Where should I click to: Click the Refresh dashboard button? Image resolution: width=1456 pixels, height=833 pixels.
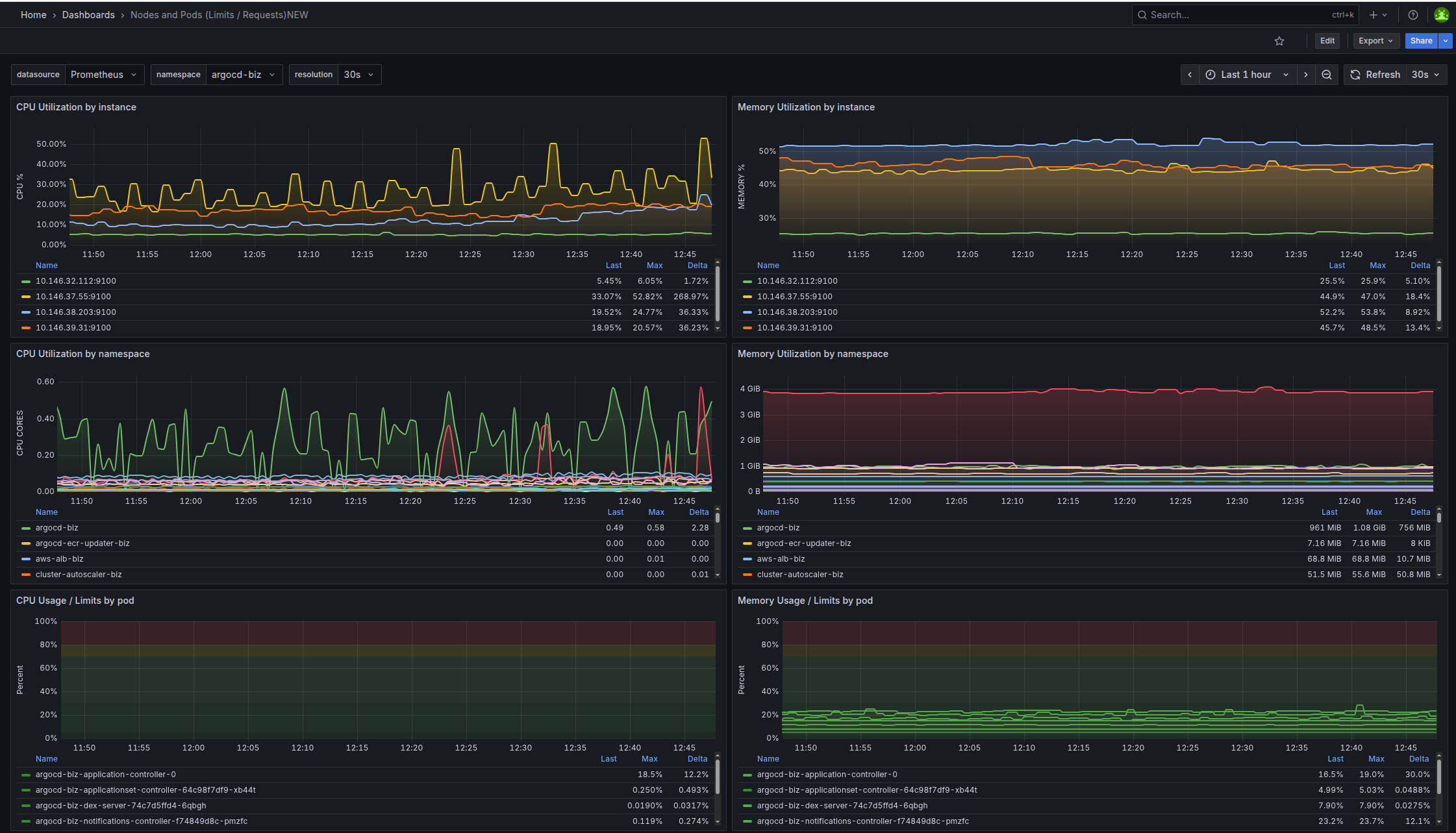coord(1375,75)
